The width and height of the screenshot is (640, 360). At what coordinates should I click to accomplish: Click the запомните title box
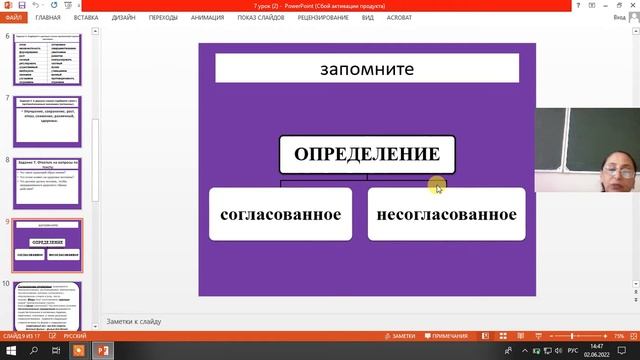tap(367, 68)
